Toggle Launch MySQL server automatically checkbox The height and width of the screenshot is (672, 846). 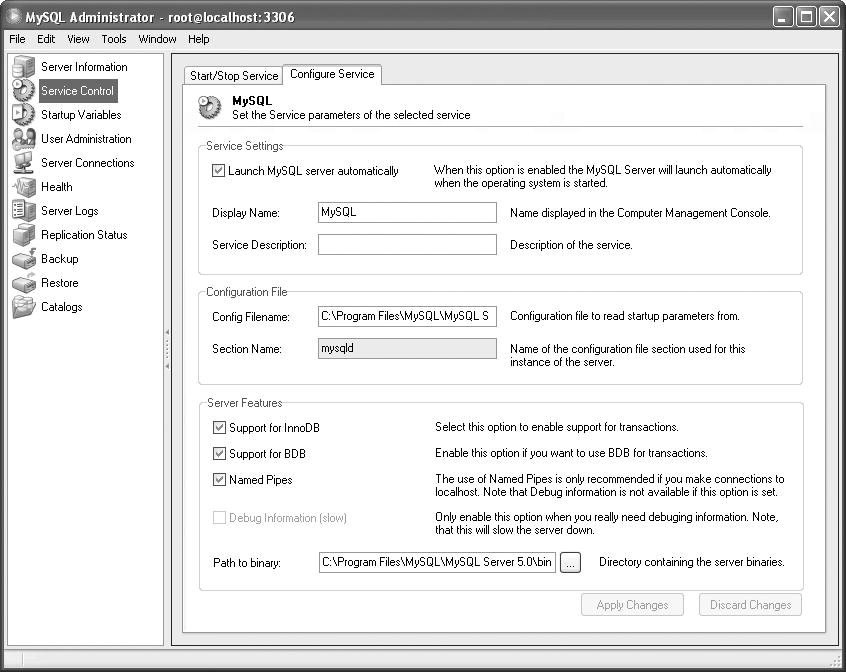[x=219, y=171]
